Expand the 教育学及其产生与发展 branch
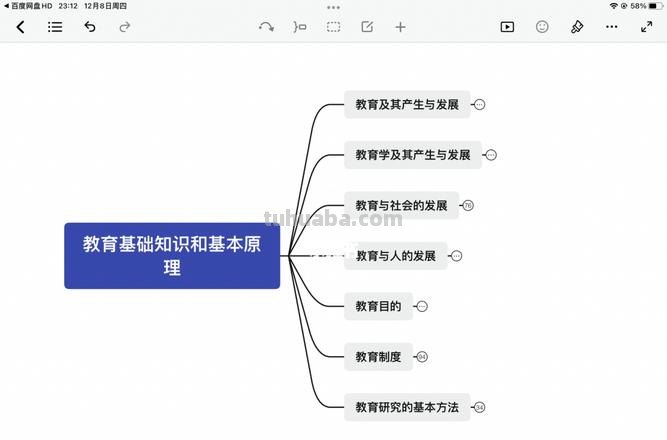 tap(491, 155)
